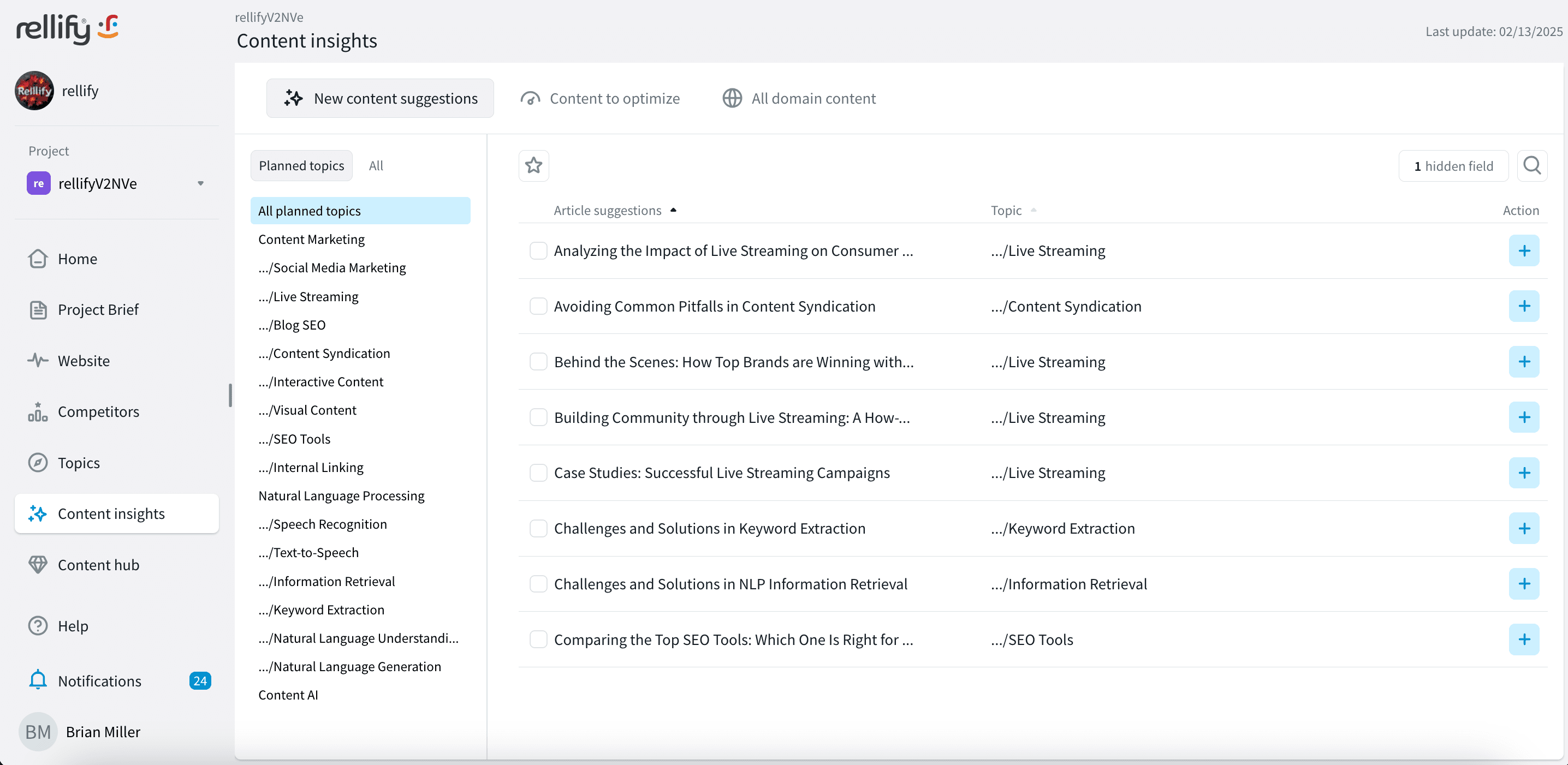
Task: Open the search magnifier icon
Action: pyautogui.click(x=1531, y=165)
